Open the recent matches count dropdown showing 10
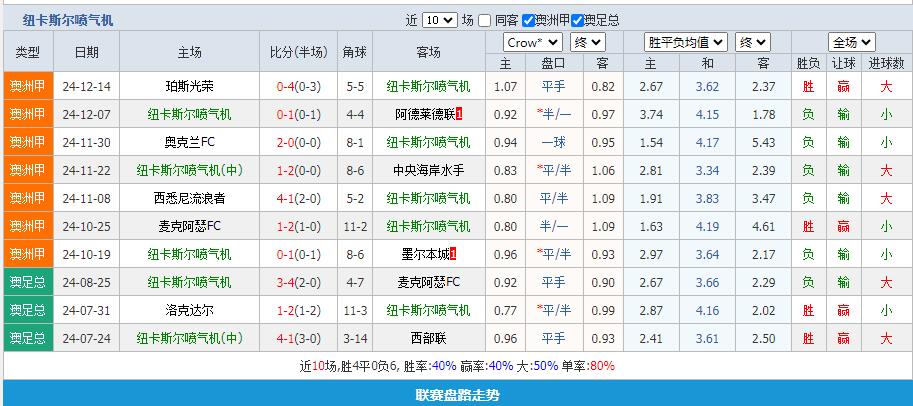Screen dimensions: 913x406 coord(439,20)
